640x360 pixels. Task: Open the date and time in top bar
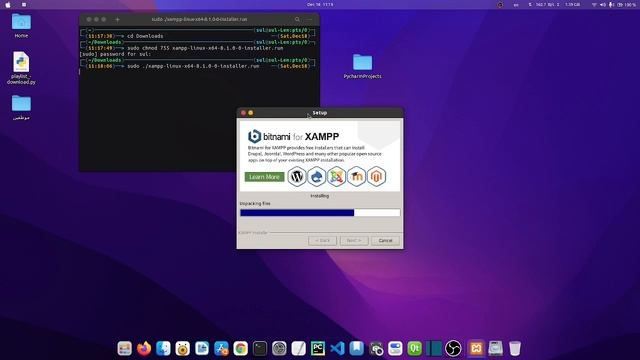point(320,4)
